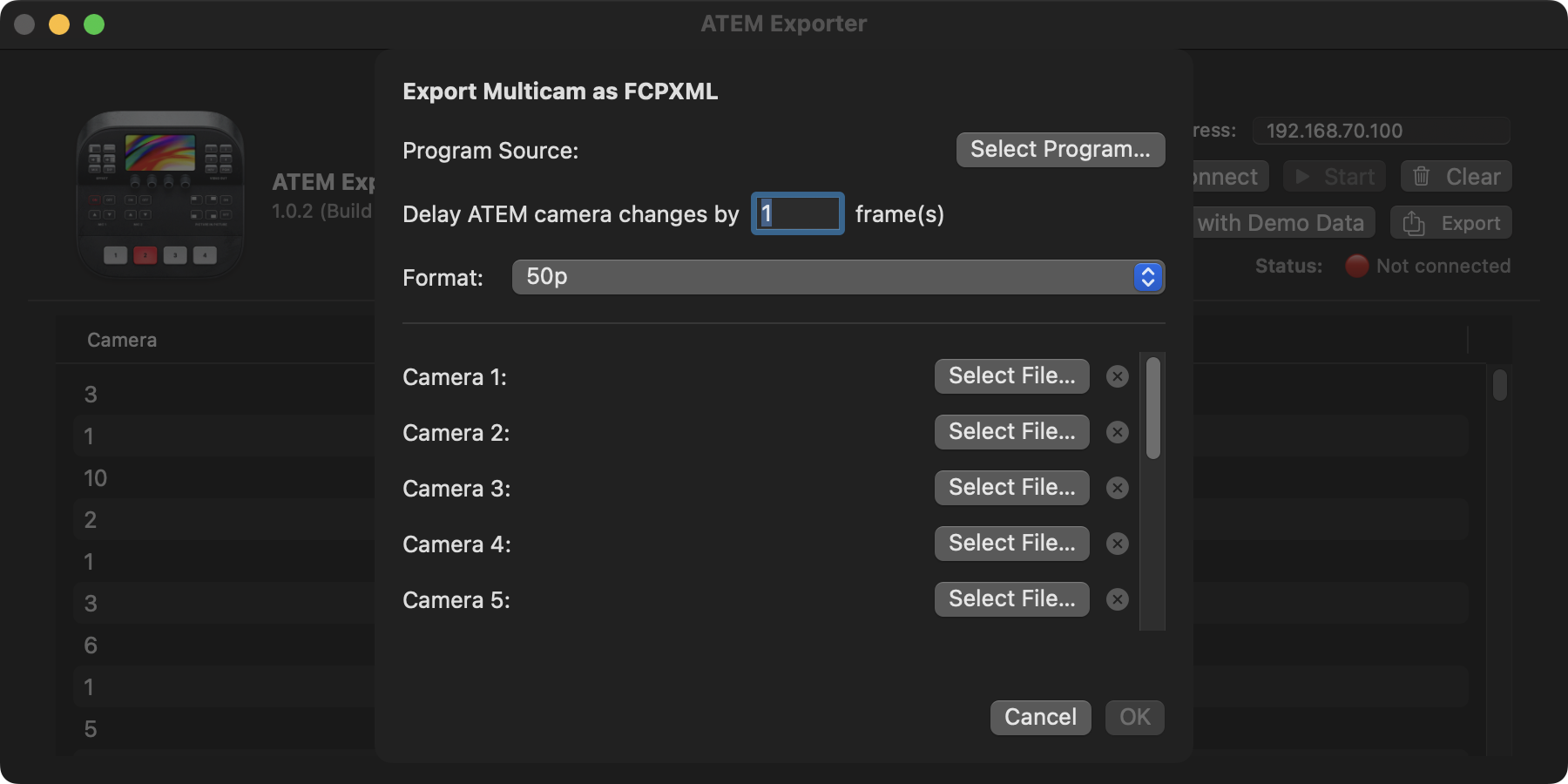Remove the Camera 5 file selection
The width and height of the screenshot is (1568, 784).
[x=1118, y=599]
